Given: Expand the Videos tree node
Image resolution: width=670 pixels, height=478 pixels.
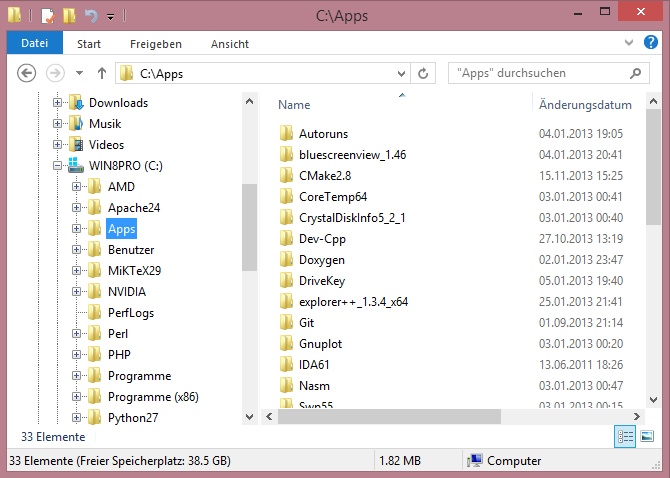Looking at the screenshot, I should click(57, 144).
